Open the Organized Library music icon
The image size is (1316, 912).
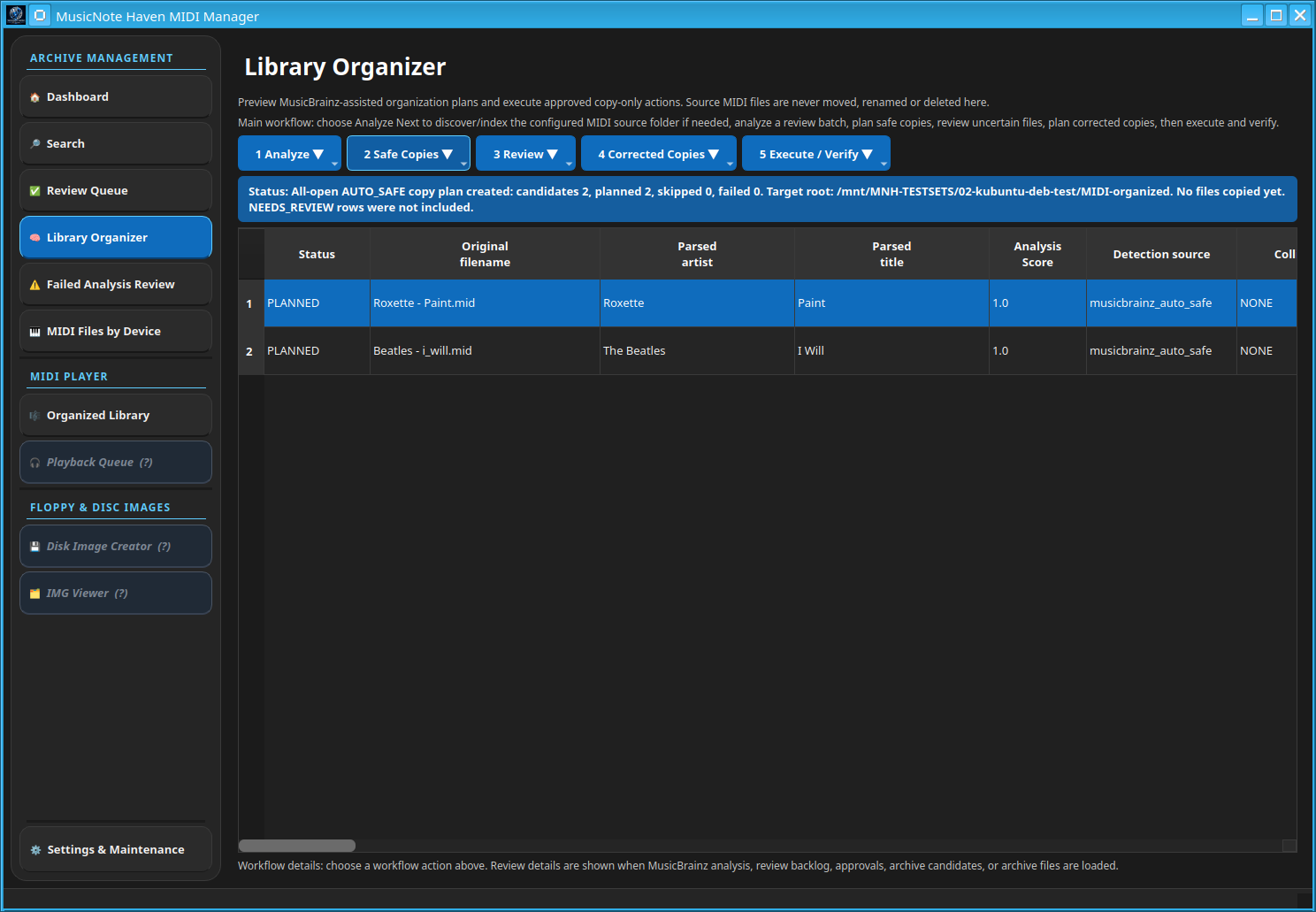(34, 416)
